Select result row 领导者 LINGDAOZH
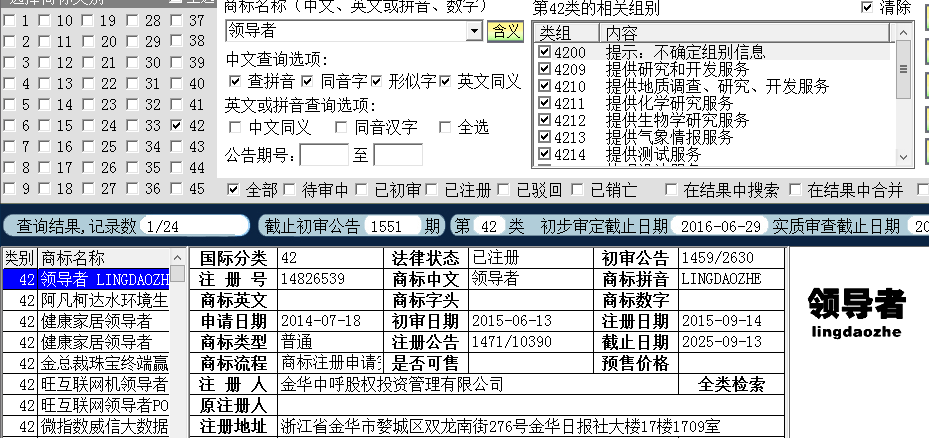The height and width of the screenshot is (438, 929). 87,279
